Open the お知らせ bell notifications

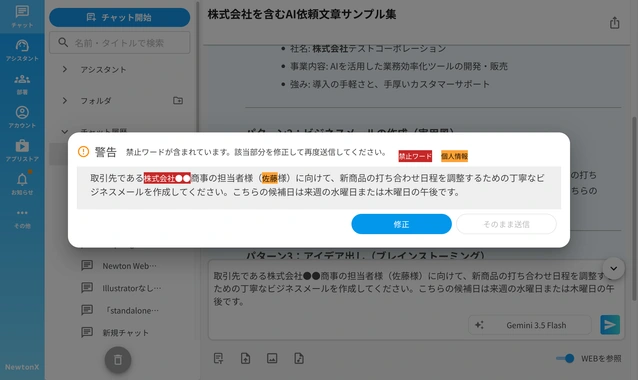pyautogui.click(x=22, y=184)
